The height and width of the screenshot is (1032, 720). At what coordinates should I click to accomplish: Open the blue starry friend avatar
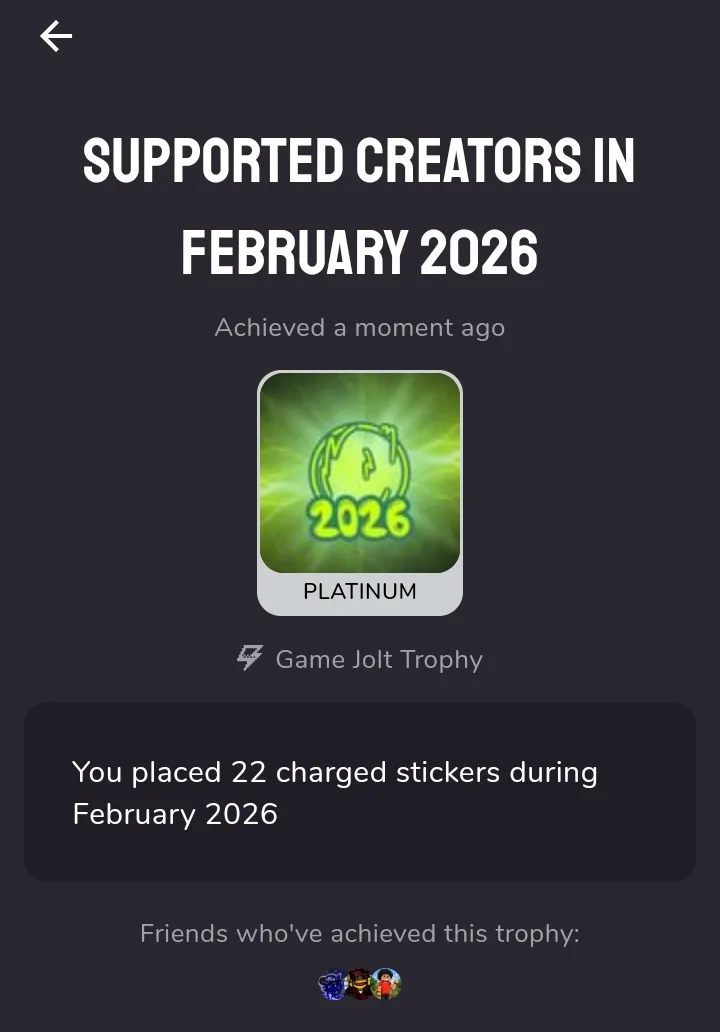pos(331,985)
